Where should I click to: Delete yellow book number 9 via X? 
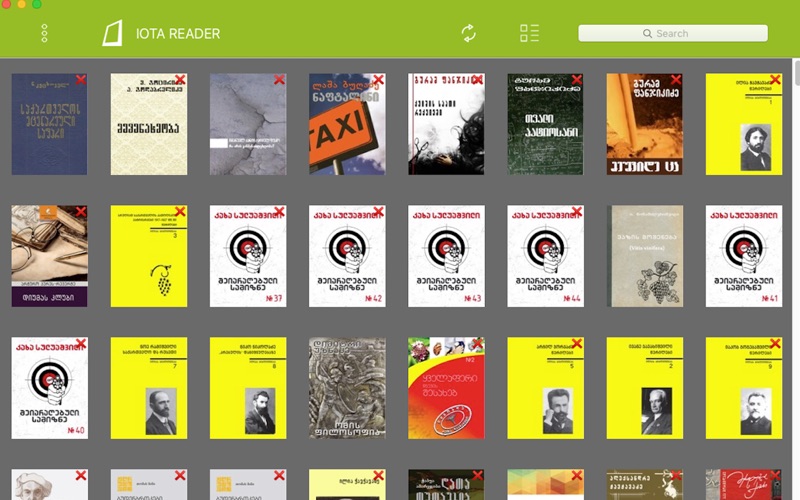[x=775, y=343]
